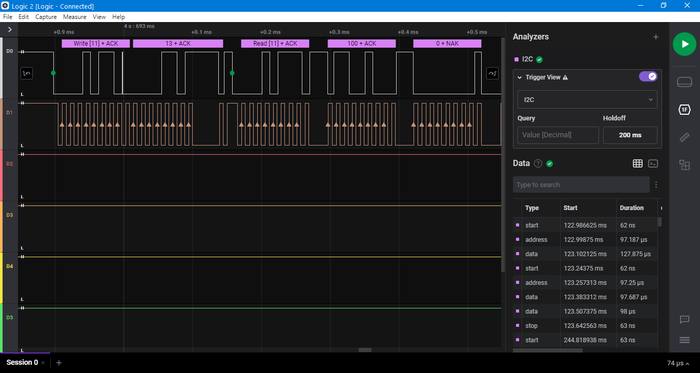Click the Holdoff 200 ms field
Viewport: 700px width, 373px height.
[630, 135]
